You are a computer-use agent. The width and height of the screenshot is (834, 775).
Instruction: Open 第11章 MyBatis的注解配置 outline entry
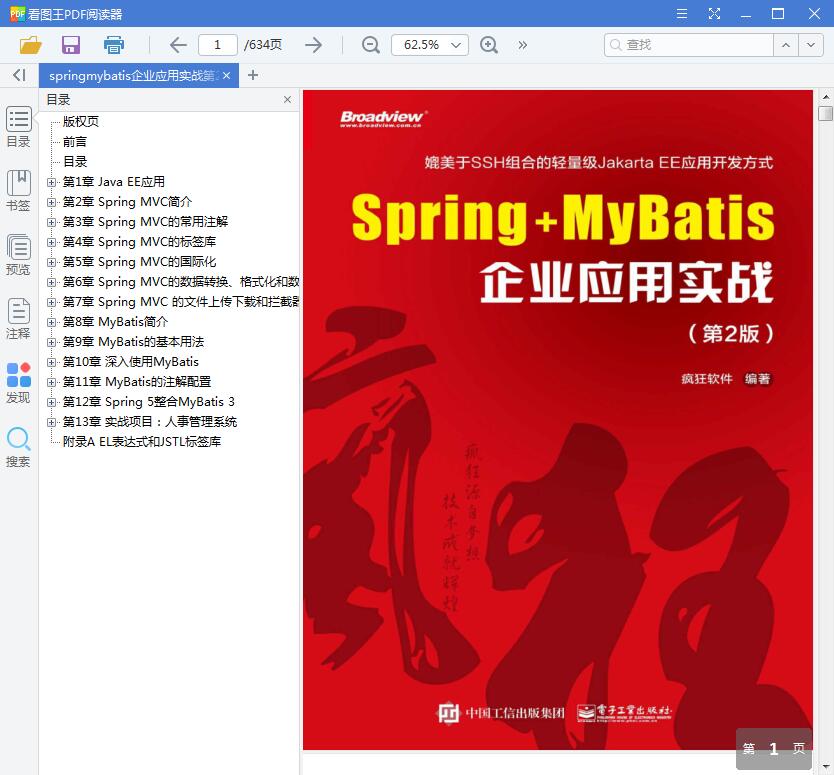coord(137,382)
